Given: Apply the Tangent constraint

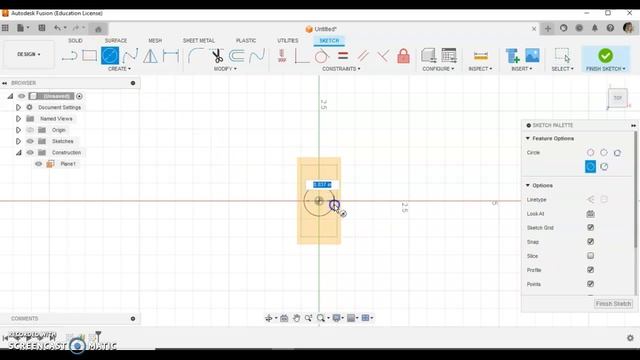Looking at the screenshot, I should click(x=322, y=56).
